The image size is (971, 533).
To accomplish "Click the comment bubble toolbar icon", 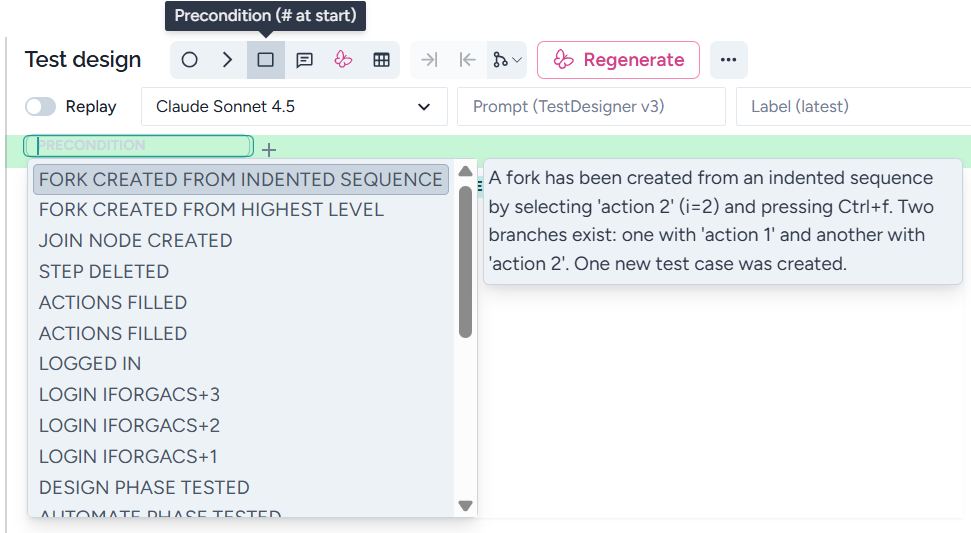I will pos(304,60).
